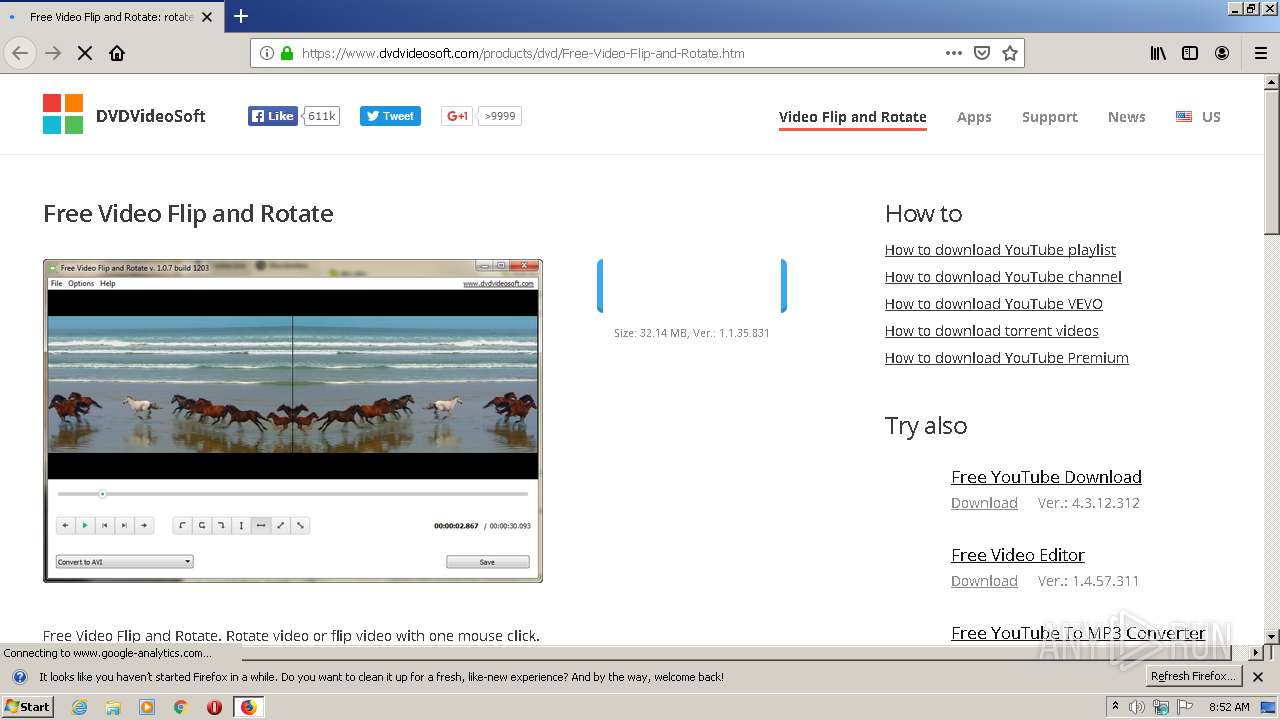Viewport: 1280px width, 720px height.
Task: Stop loading the current page
Action: click(85, 53)
